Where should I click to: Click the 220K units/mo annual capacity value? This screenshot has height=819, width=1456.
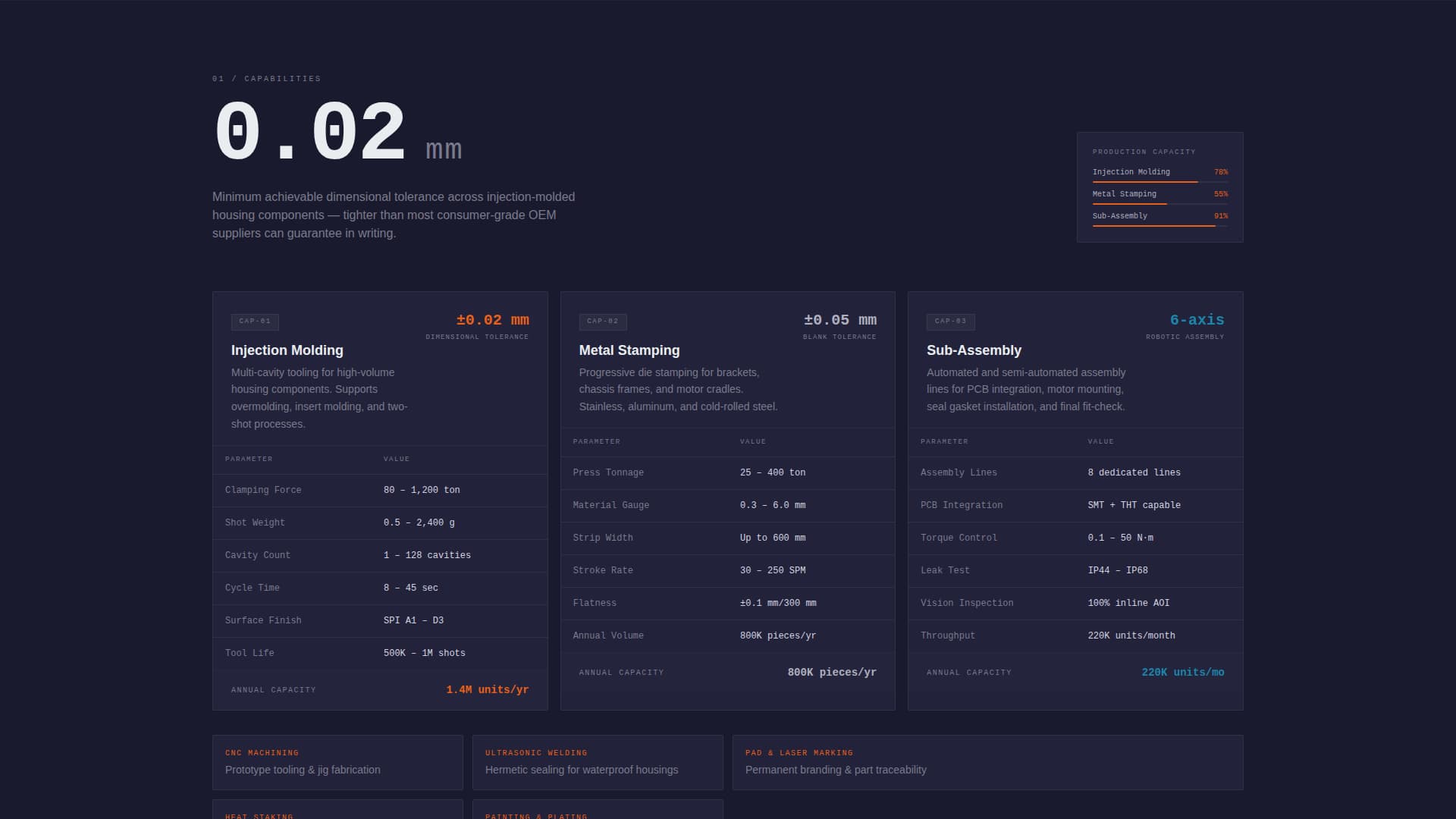click(x=1184, y=672)
